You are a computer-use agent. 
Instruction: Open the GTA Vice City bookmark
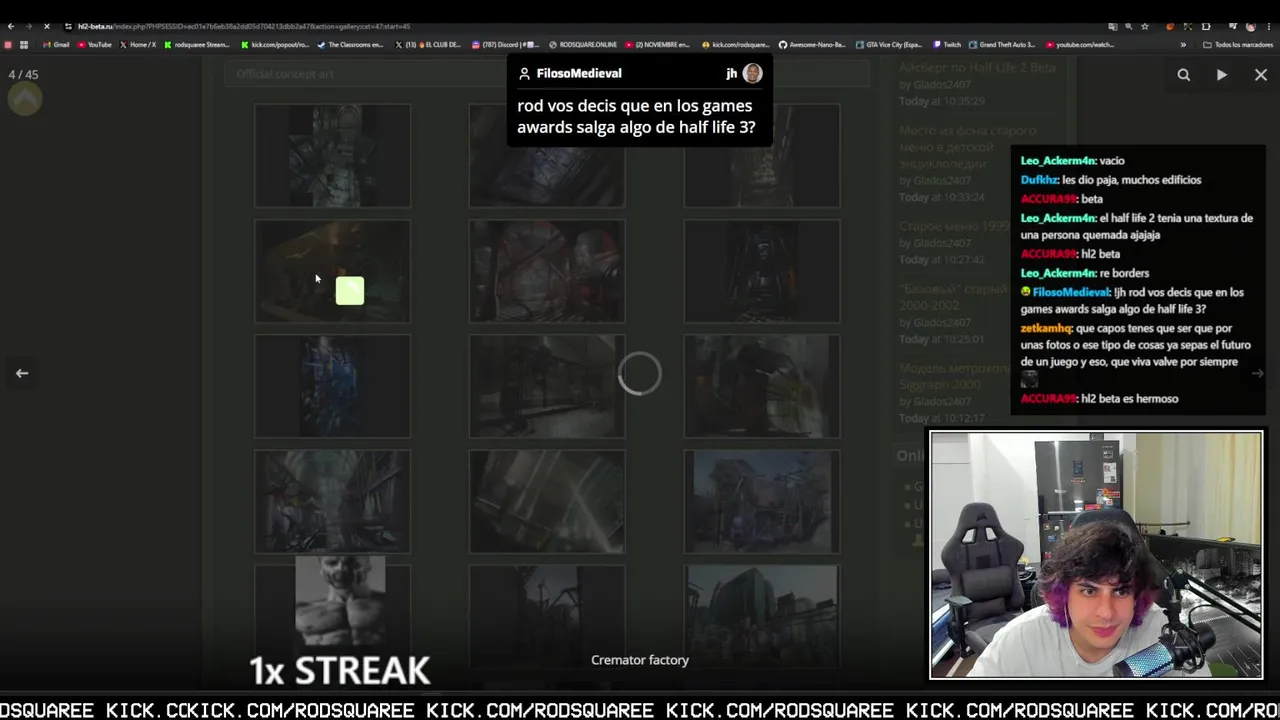click(888, 45)
